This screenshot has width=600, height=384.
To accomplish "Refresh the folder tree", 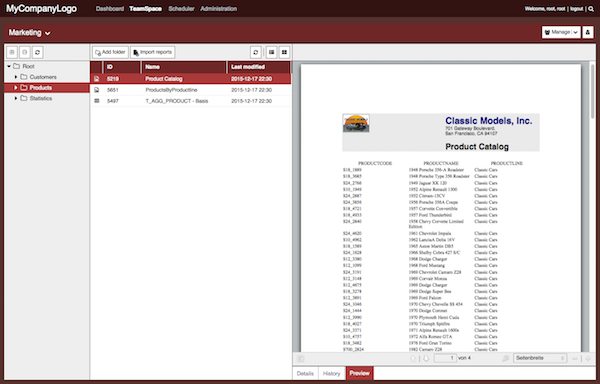I will pyautogui.click(x=37, y=52).
